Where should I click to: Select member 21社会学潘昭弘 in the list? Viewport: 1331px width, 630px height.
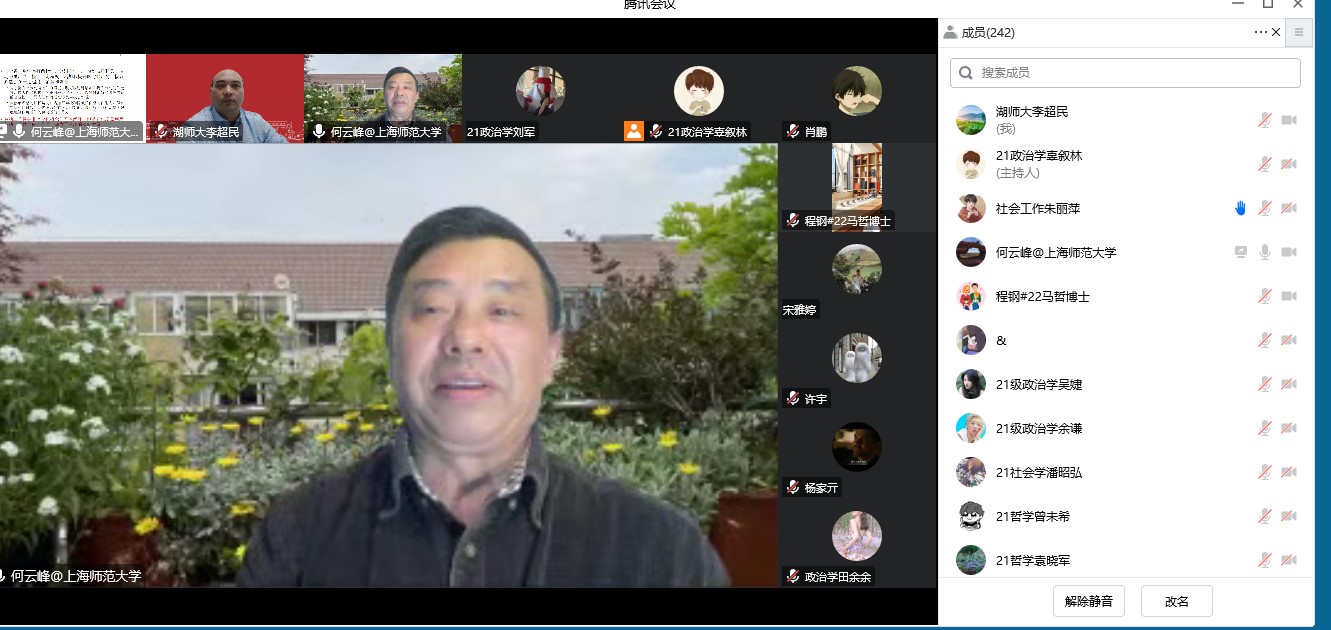coord(1039,472)
